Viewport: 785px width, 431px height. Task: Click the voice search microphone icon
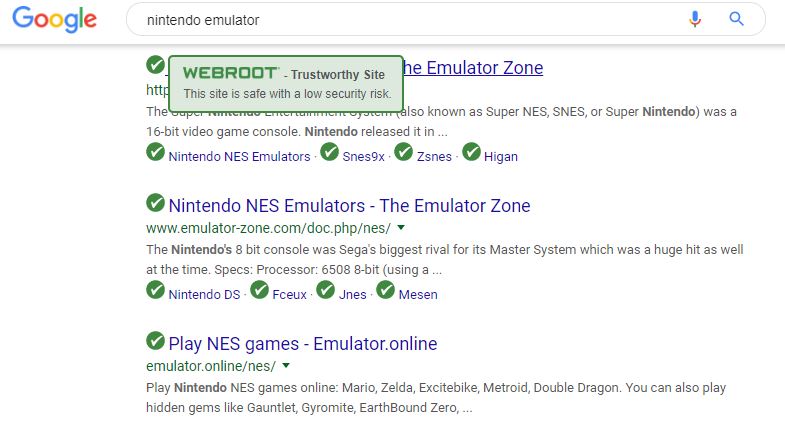(695, 19)
